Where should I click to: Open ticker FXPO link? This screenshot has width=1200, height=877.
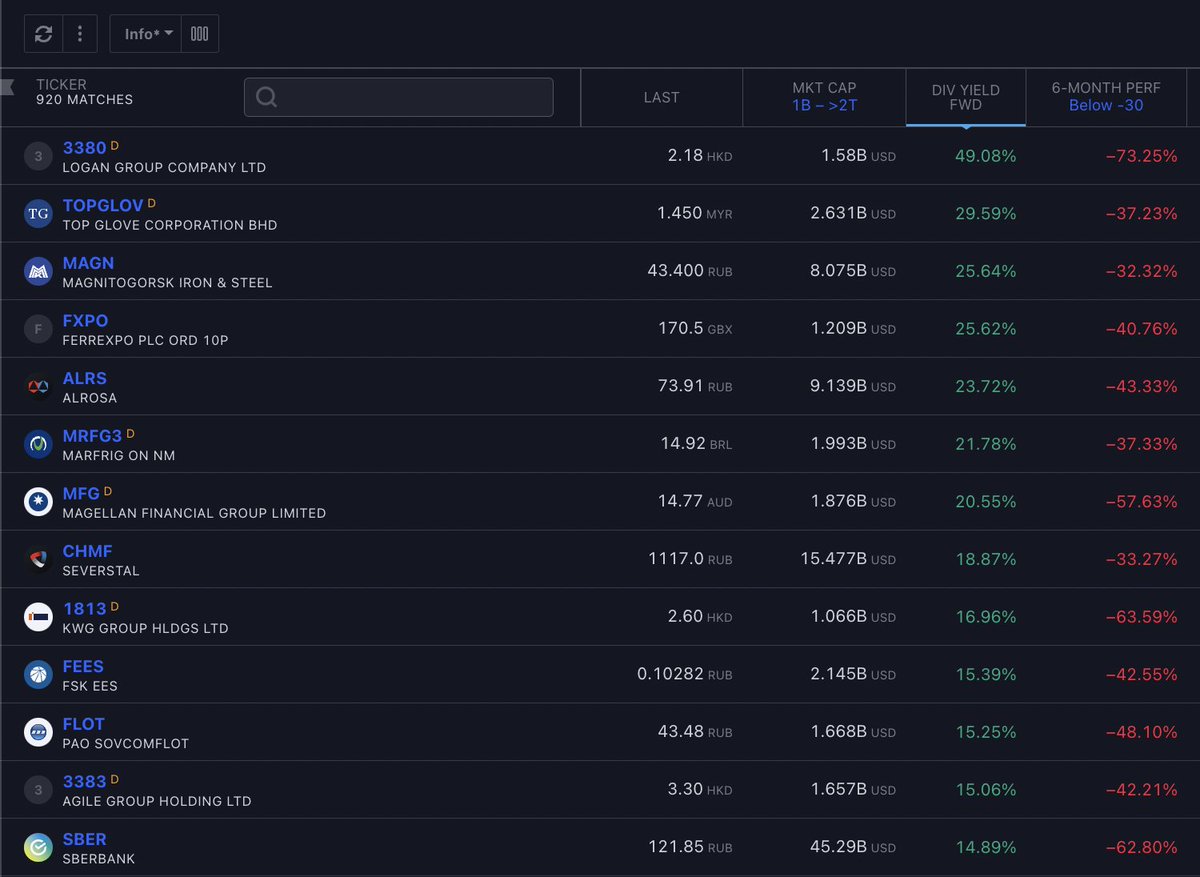(x=85, y=321)
